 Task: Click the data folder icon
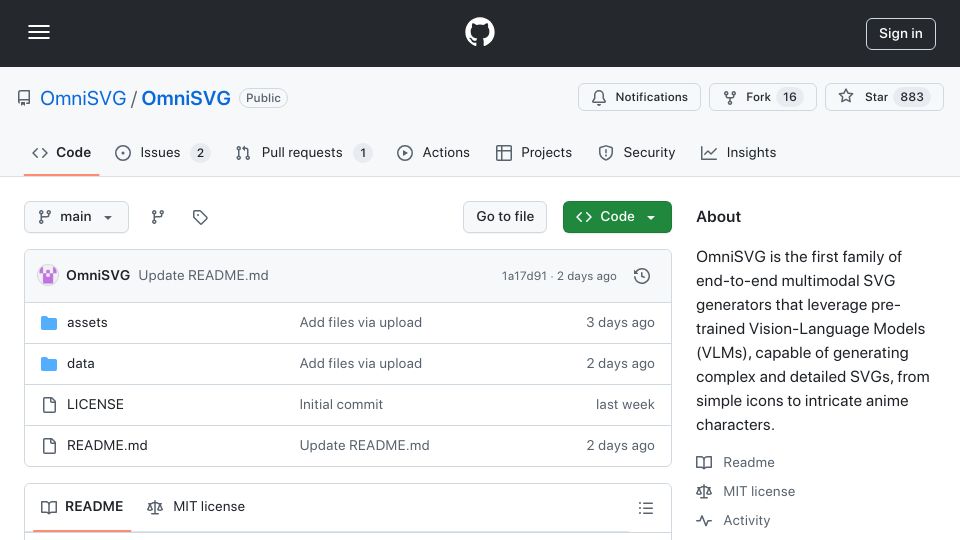49,364
